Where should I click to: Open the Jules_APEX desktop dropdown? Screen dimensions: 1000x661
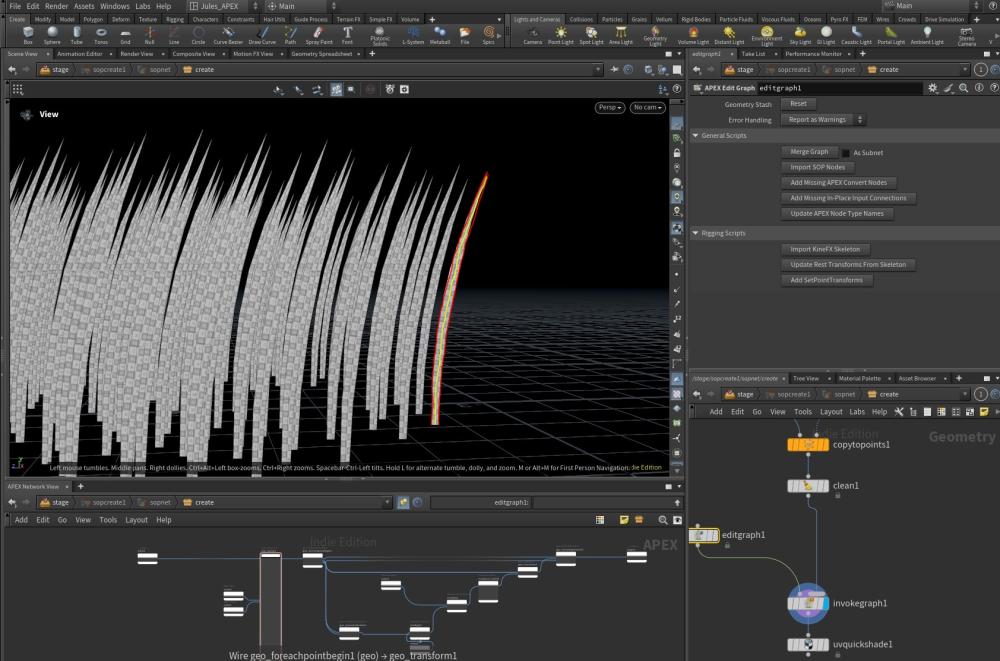point(223,6)
